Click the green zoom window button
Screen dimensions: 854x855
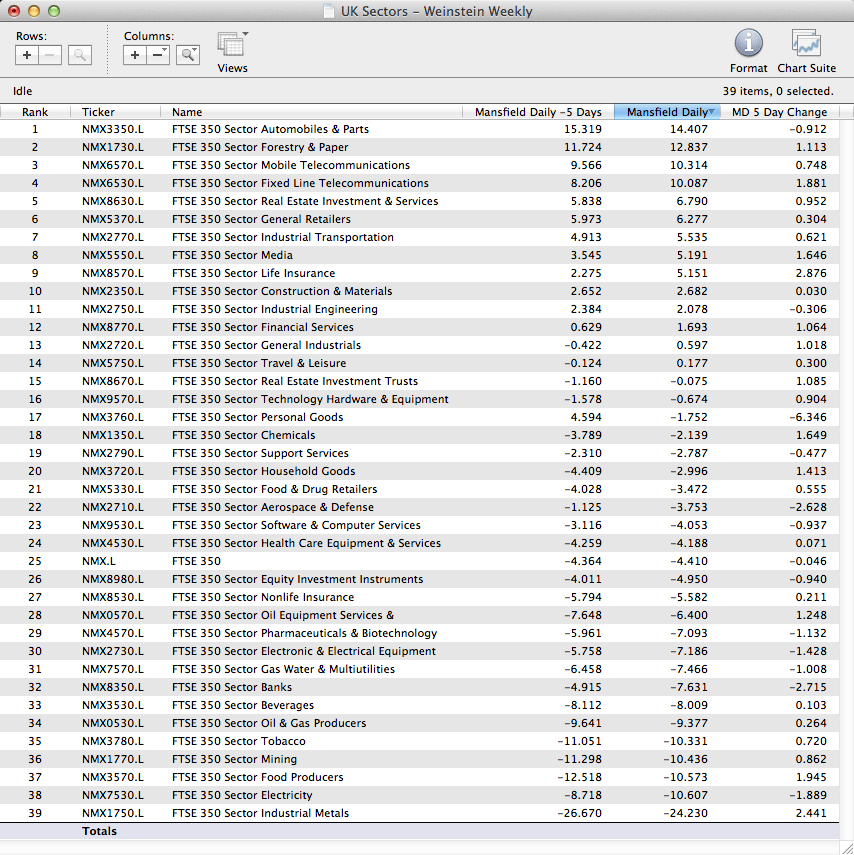(54, 12)
